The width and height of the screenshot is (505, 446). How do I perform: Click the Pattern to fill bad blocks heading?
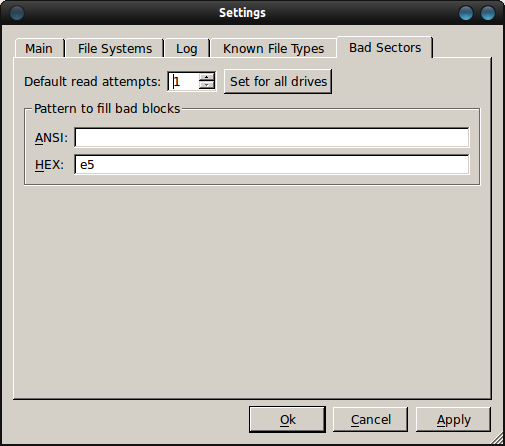107,109
